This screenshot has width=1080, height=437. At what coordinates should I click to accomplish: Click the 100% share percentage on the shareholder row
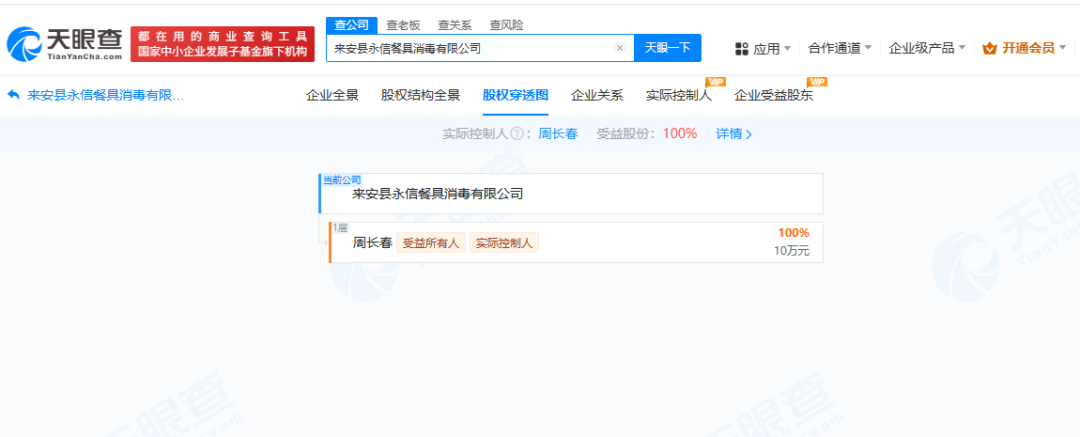pyautogui.click(x=793, y=233)
